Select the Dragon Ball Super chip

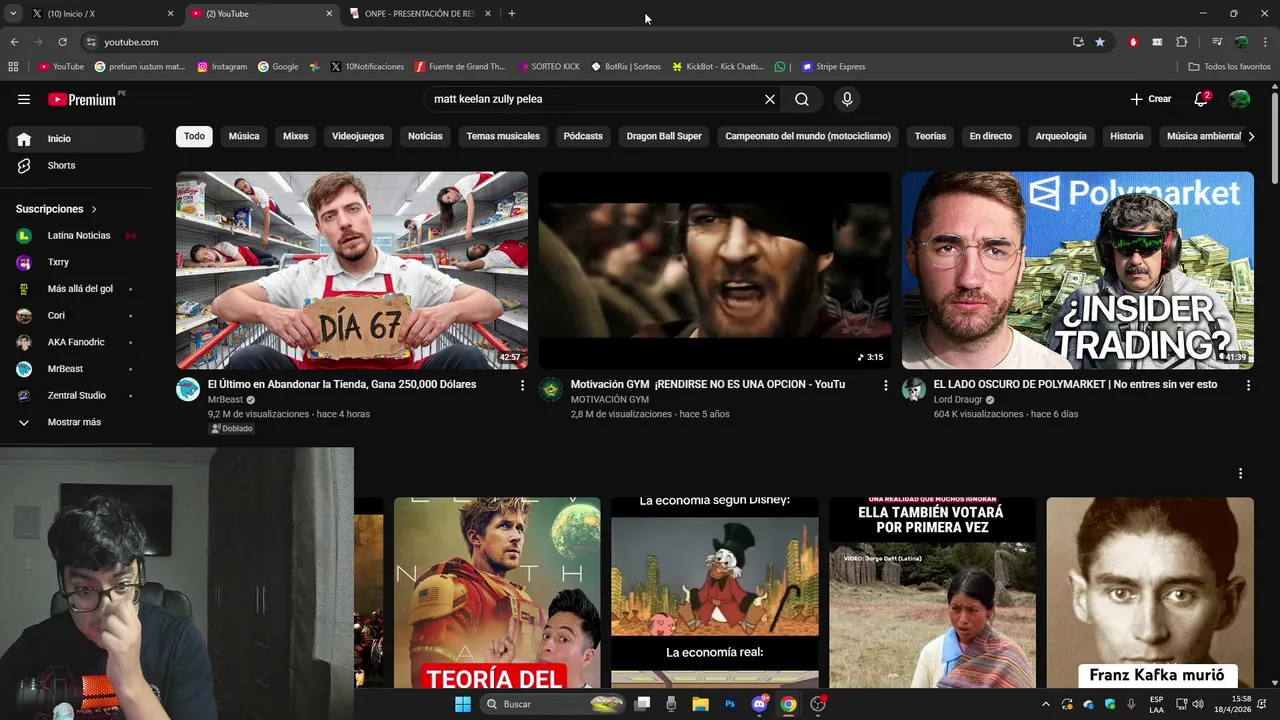[x=664, y=136]
